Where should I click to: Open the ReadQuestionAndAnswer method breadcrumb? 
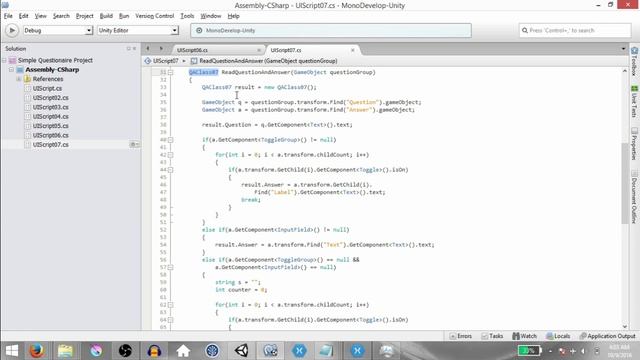tap(264, 61)
